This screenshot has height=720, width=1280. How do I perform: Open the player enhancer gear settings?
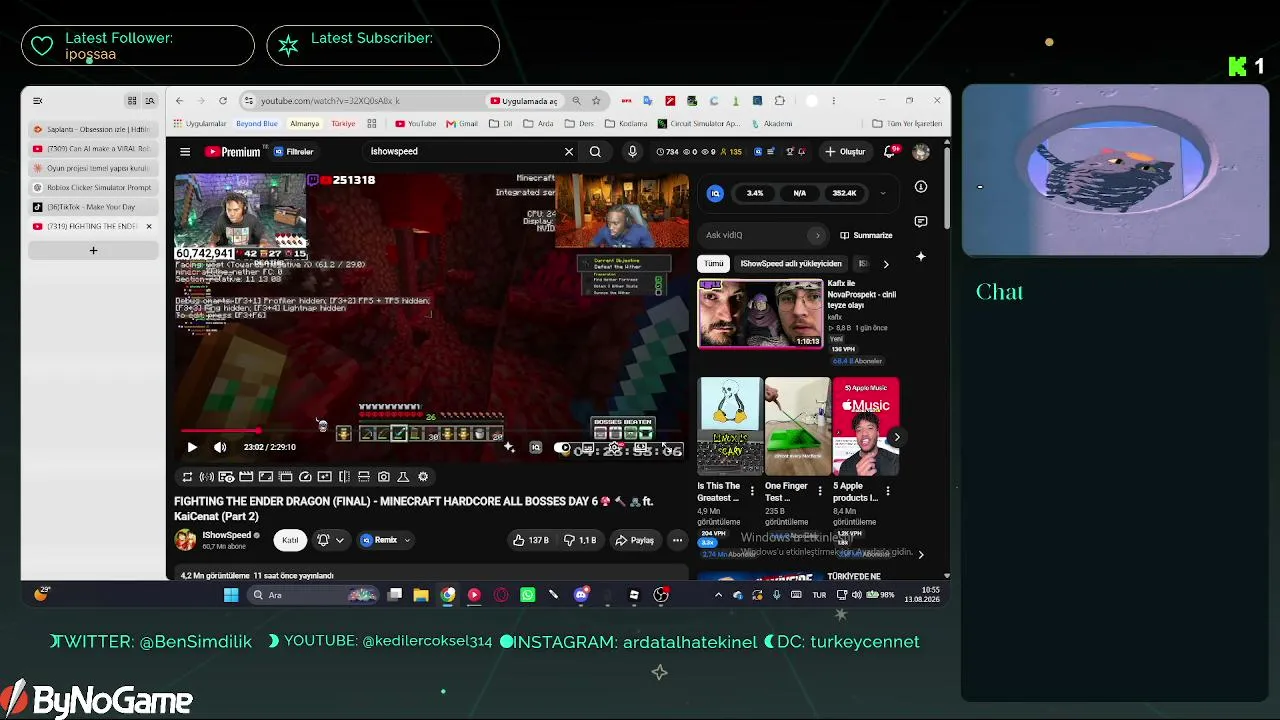click(423, 477)
